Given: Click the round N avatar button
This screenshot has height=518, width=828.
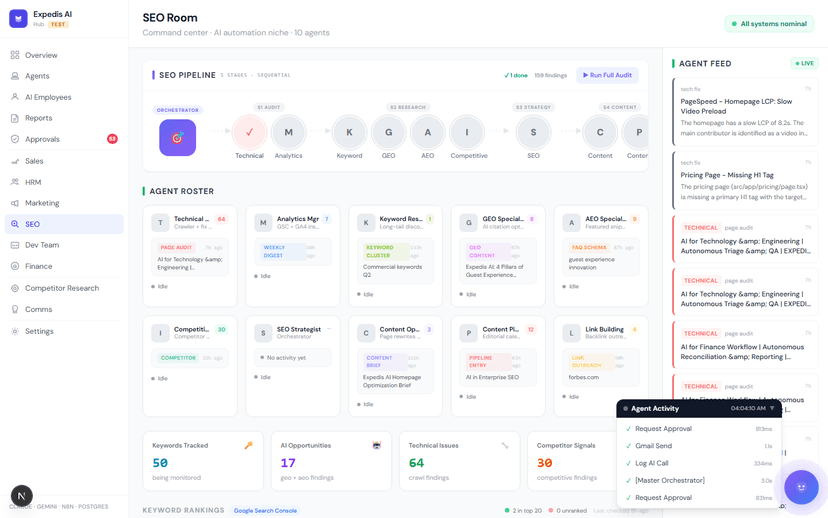Looking at the screenshot, I should coord(22,496).
